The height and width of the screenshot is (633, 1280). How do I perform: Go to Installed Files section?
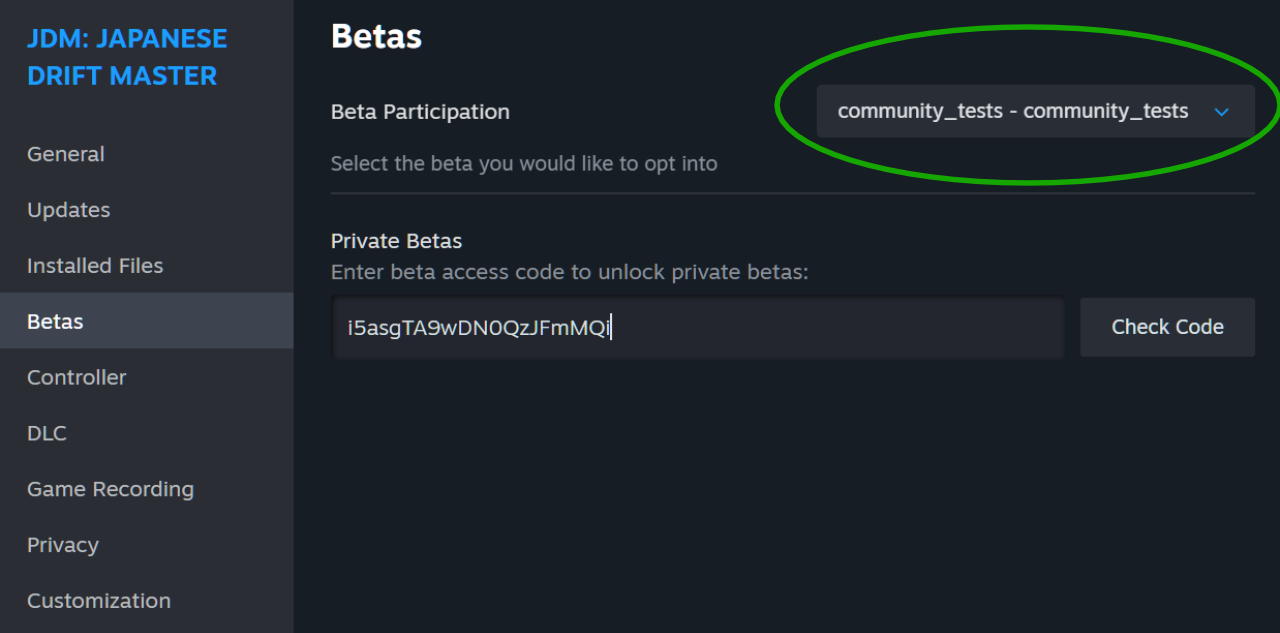pyautogui.click(x=95, y=266)
